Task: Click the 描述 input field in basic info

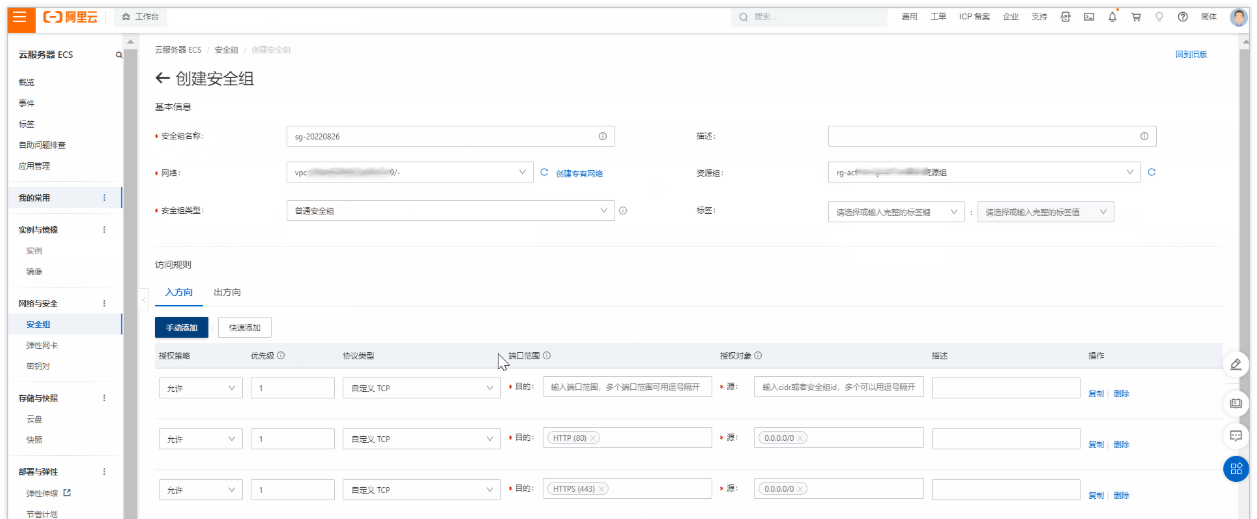Action: tap(992, 136)
